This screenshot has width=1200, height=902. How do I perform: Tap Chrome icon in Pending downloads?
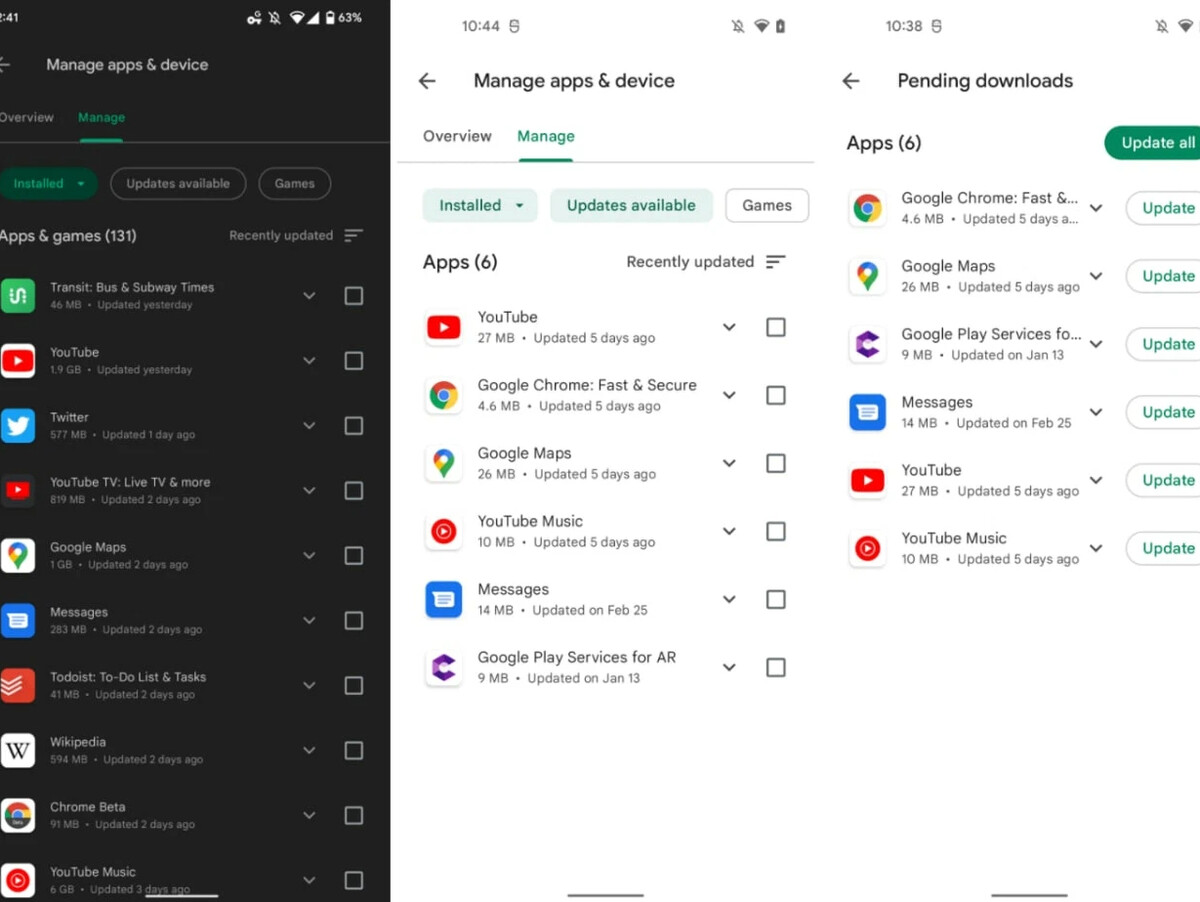tap(867, 208)
